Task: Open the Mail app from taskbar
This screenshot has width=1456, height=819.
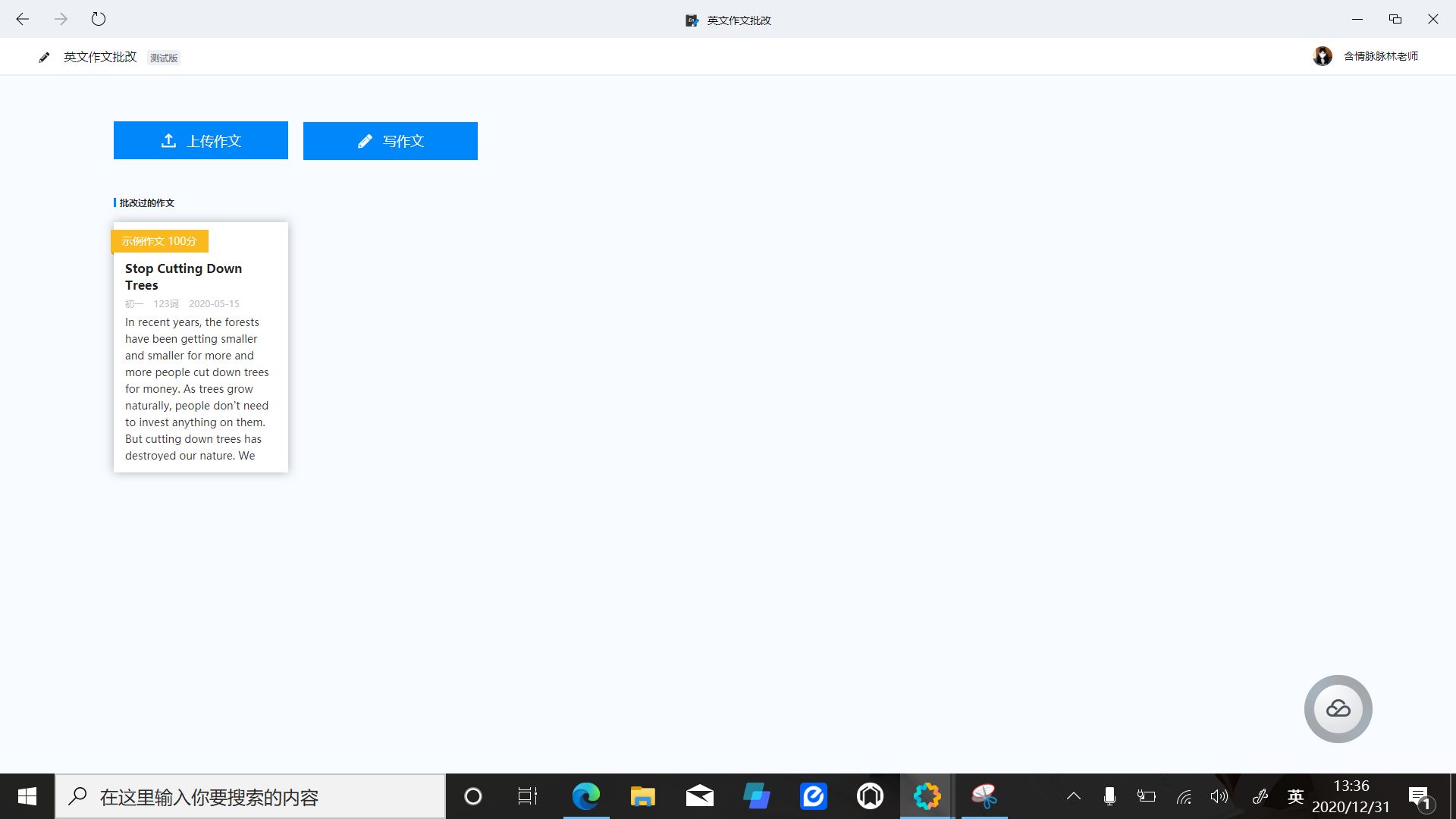Action: tap(700, 796)
